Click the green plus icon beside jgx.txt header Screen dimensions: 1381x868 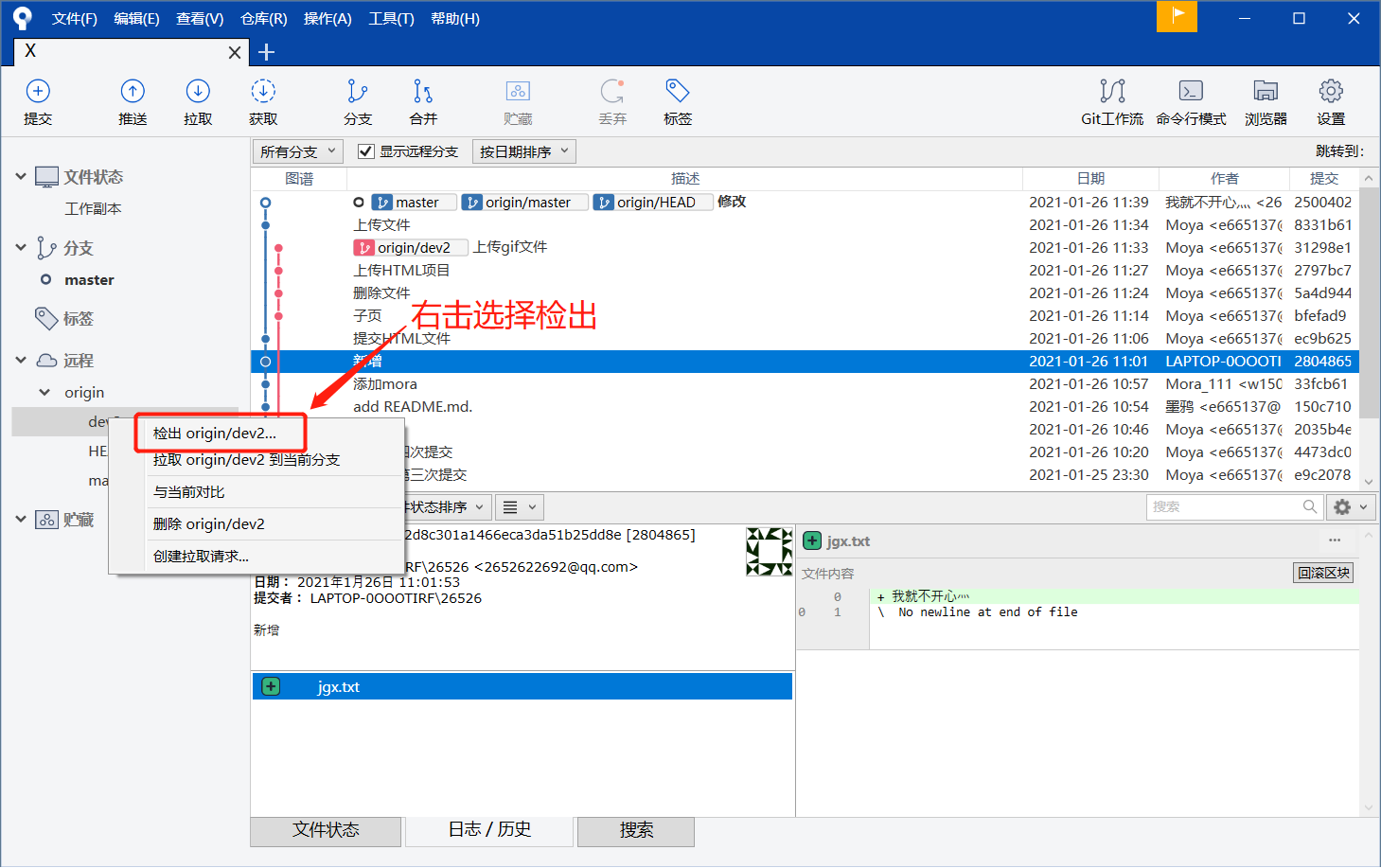click(812, 540)
